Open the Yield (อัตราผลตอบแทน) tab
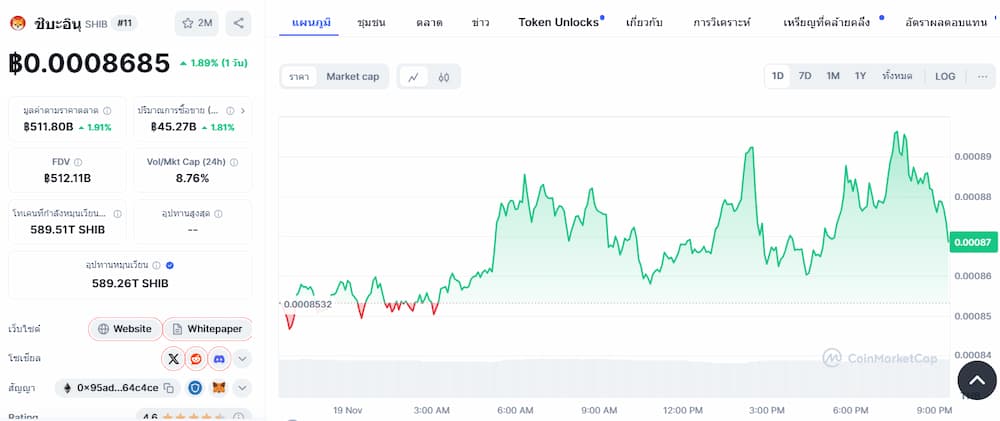The width and height of the screenshot is (1000, 421). tap(946, 22)
